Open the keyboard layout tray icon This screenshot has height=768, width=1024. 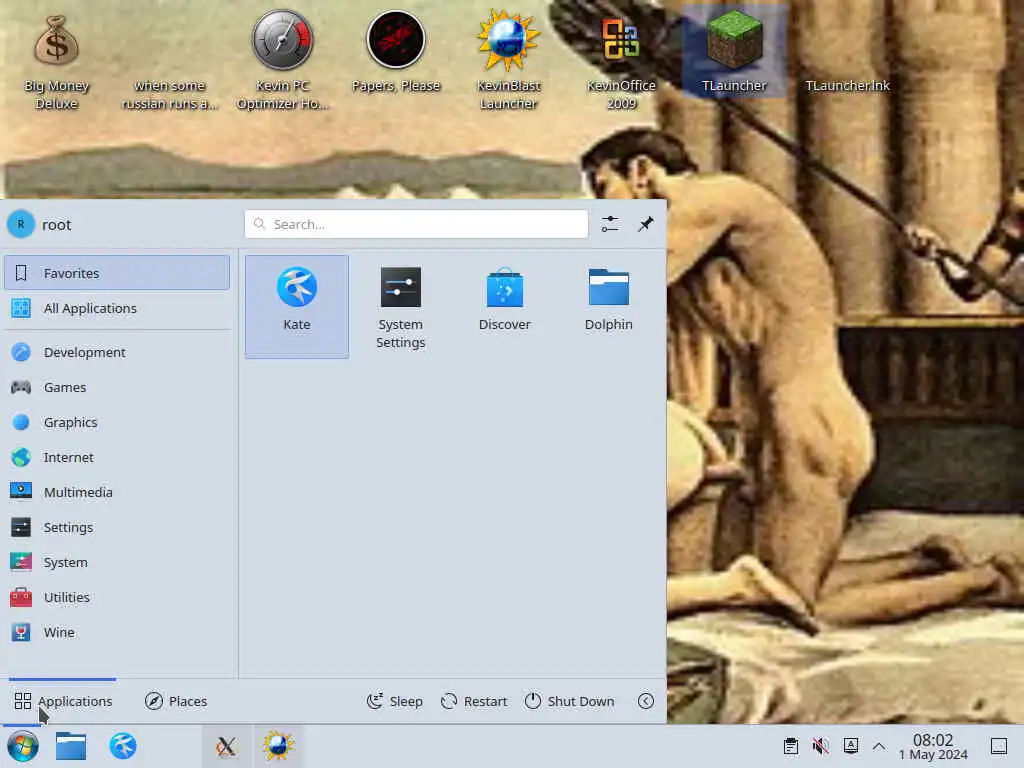[x=850, y=746]
